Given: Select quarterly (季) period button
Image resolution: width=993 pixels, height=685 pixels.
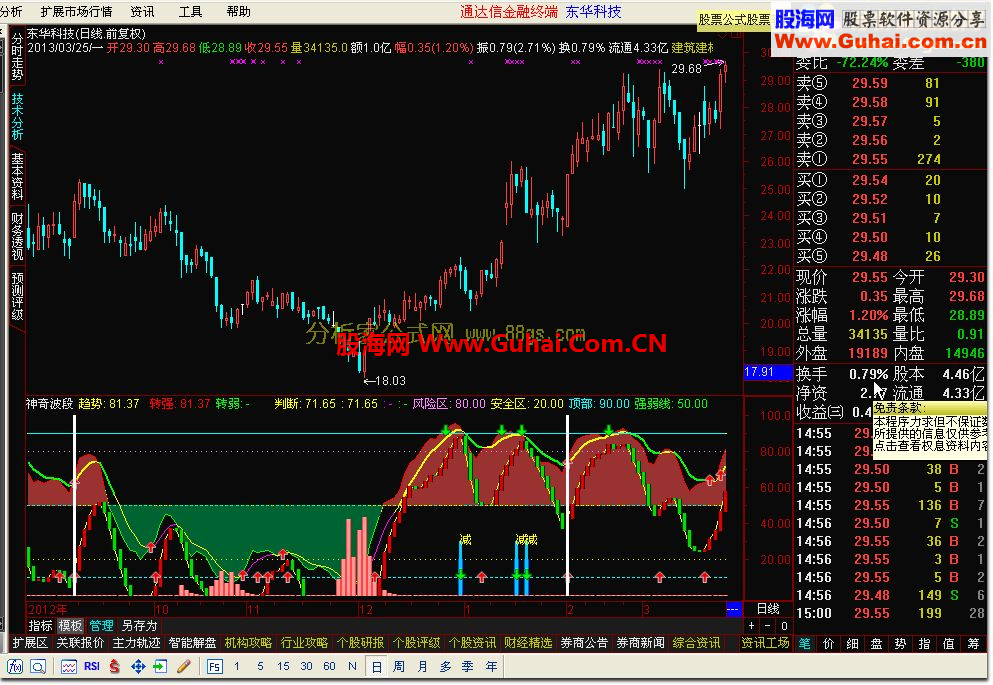Looking at the screenshot, I should 467,667.
